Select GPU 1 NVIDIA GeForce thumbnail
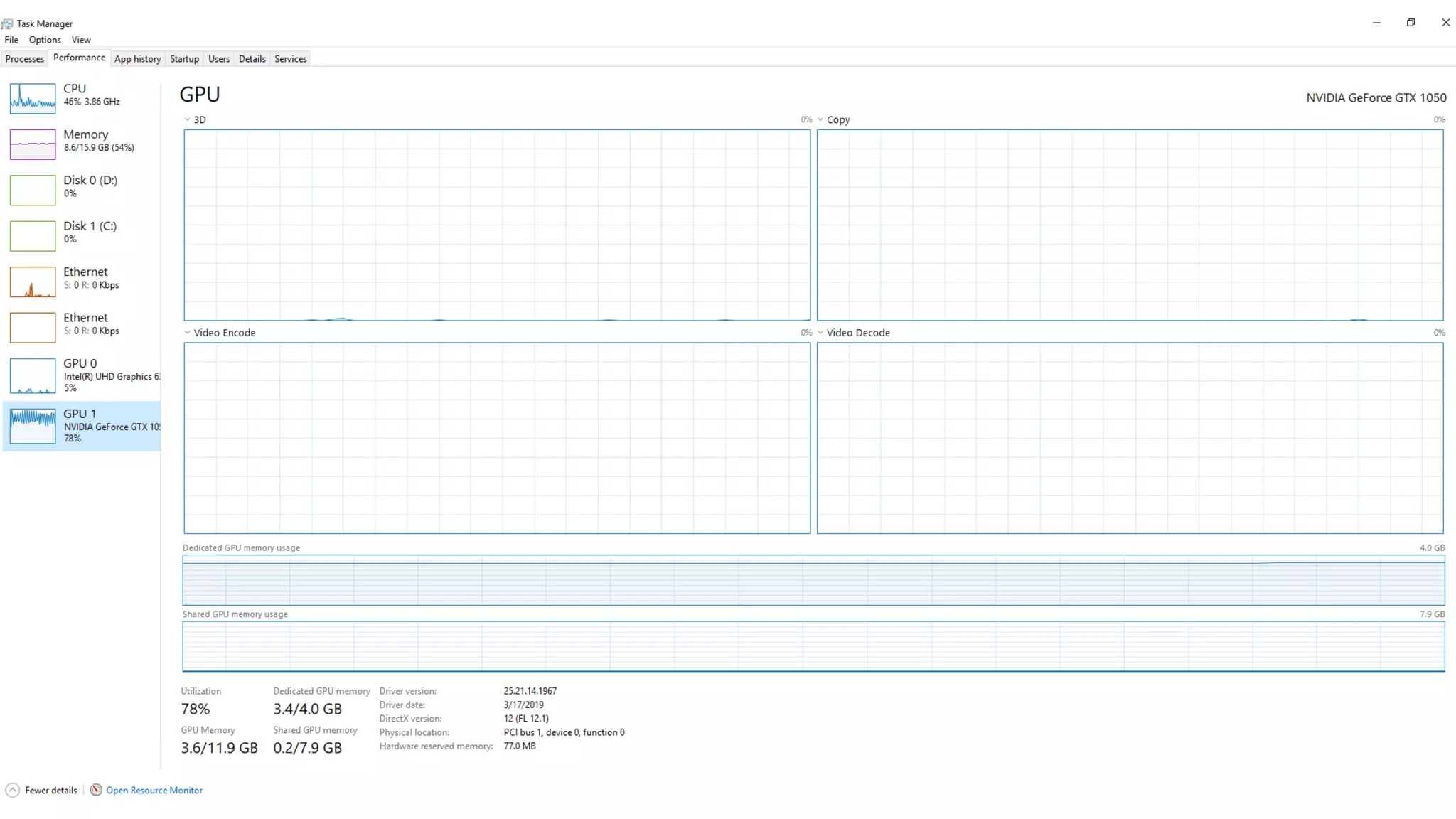The width and height of the screenshot is (1456, 819). tap(33, 426)
